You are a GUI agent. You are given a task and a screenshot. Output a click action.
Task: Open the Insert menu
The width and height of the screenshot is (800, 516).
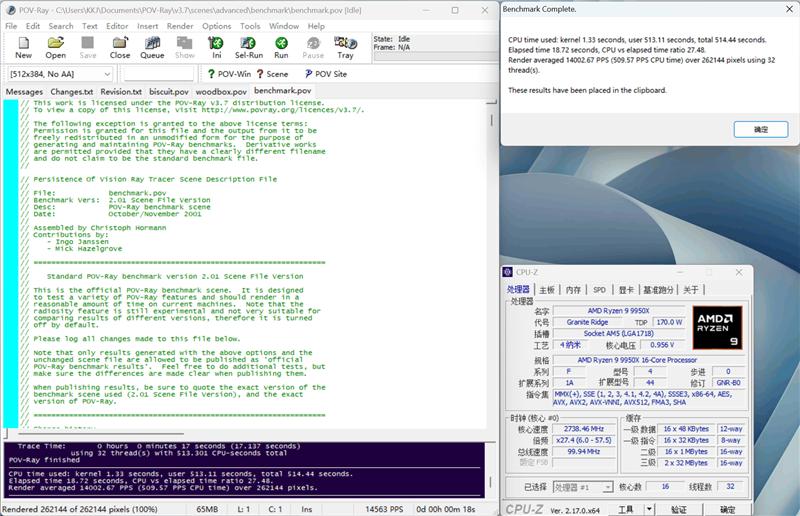coord(147,26)
